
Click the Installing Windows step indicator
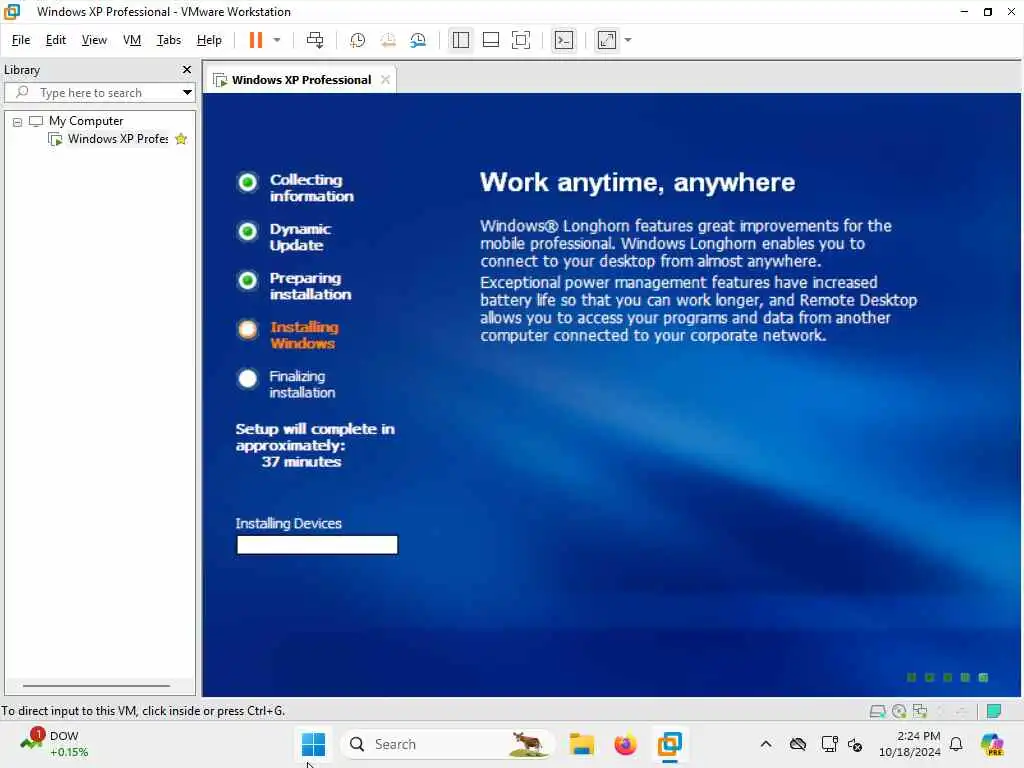248,329
